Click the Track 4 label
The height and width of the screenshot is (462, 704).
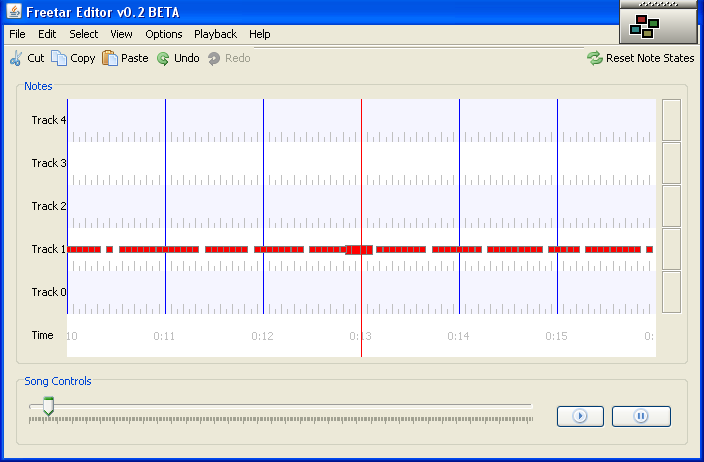[x=48, y=120]
